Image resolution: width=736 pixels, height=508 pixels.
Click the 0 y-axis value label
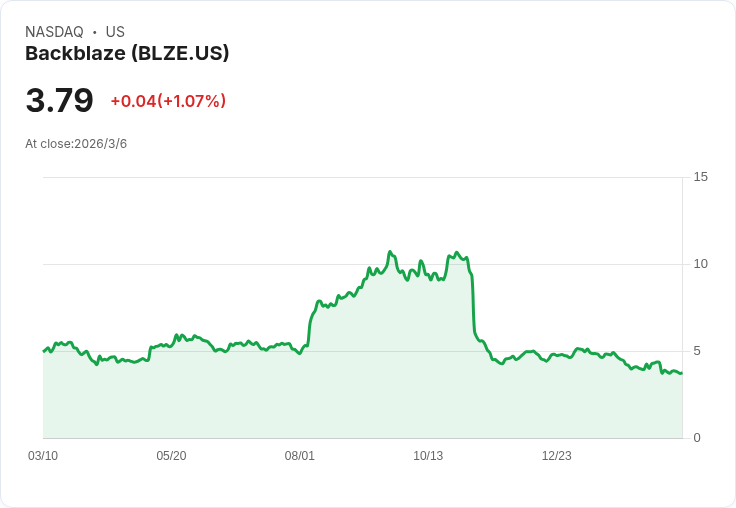pos(697,438)
